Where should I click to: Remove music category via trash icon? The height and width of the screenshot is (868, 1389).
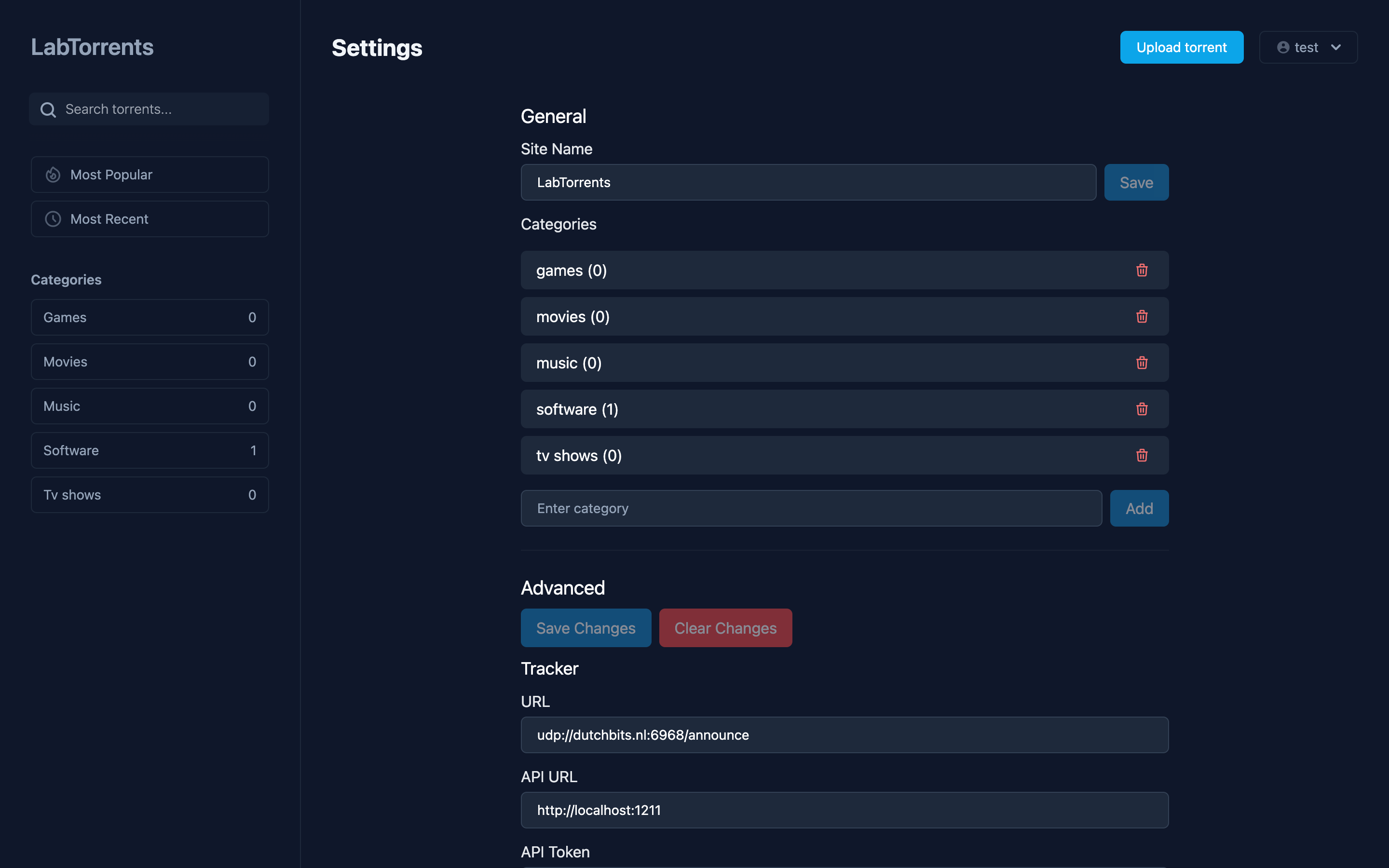point(1142,363)
